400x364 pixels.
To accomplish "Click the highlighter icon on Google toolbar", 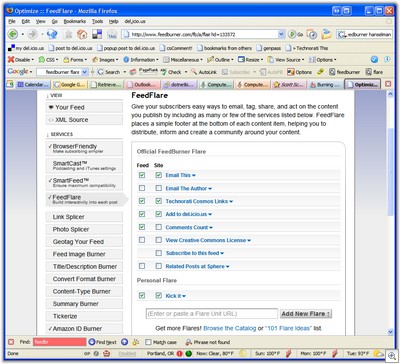I will pyautogui.click(x=320, y=72).
